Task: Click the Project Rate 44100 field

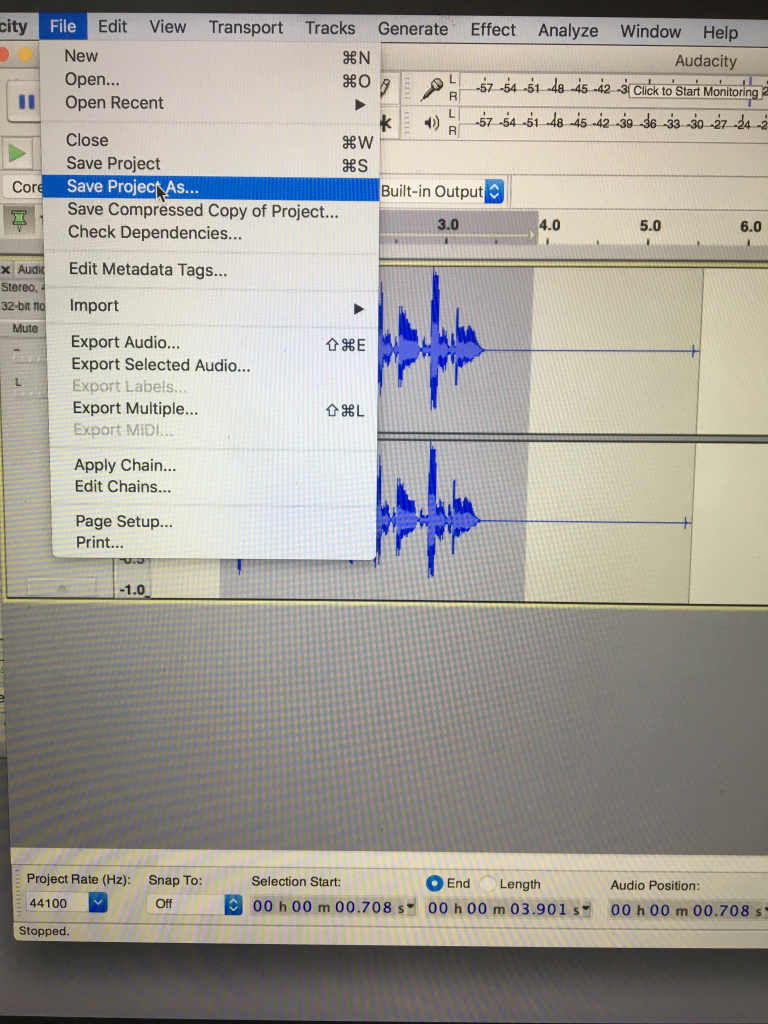Action: [x=57, y=903]
